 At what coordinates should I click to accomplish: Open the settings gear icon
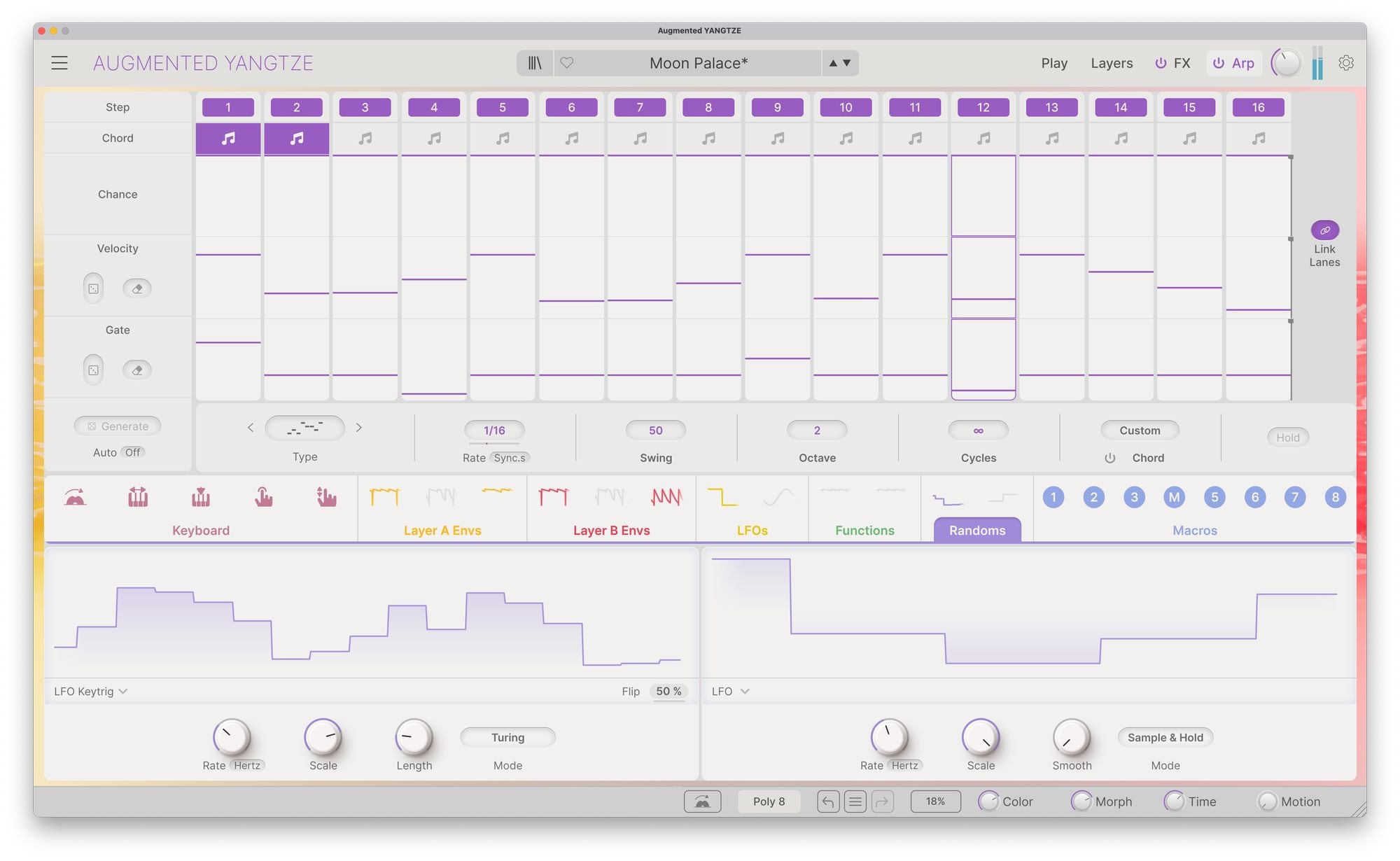(1345, 63)
